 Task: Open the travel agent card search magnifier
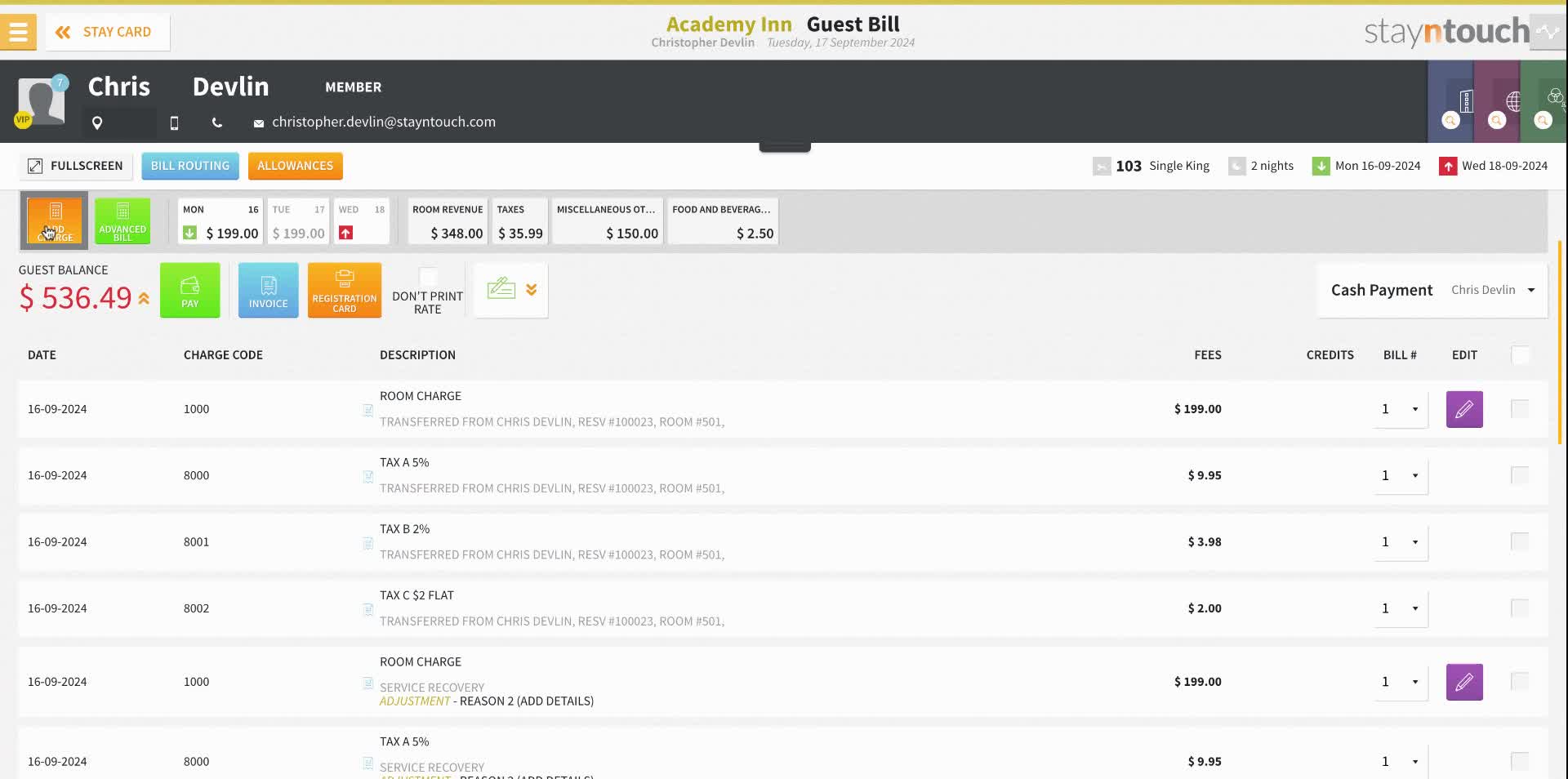1497,120
